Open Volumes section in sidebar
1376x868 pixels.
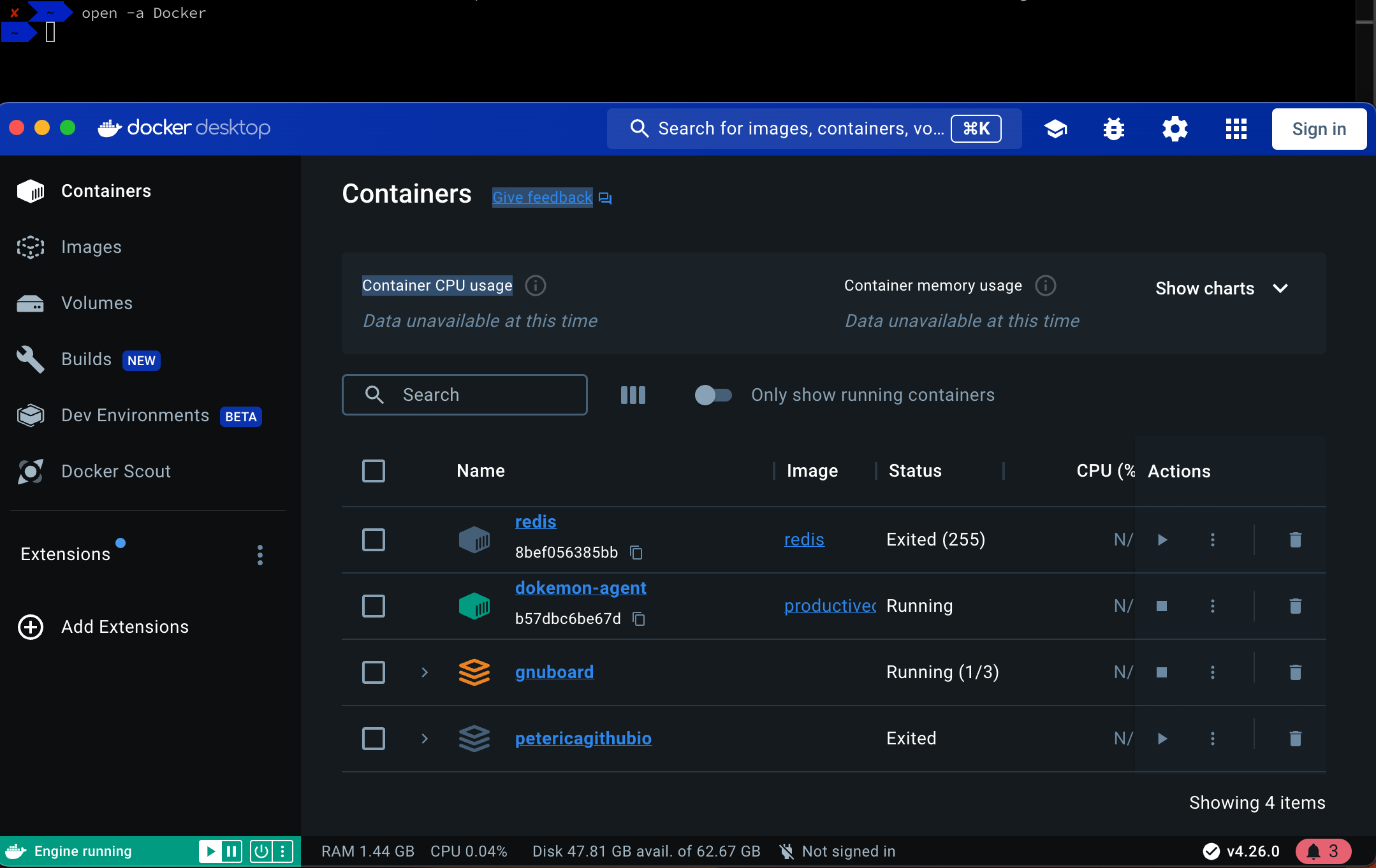click(96, 303)
